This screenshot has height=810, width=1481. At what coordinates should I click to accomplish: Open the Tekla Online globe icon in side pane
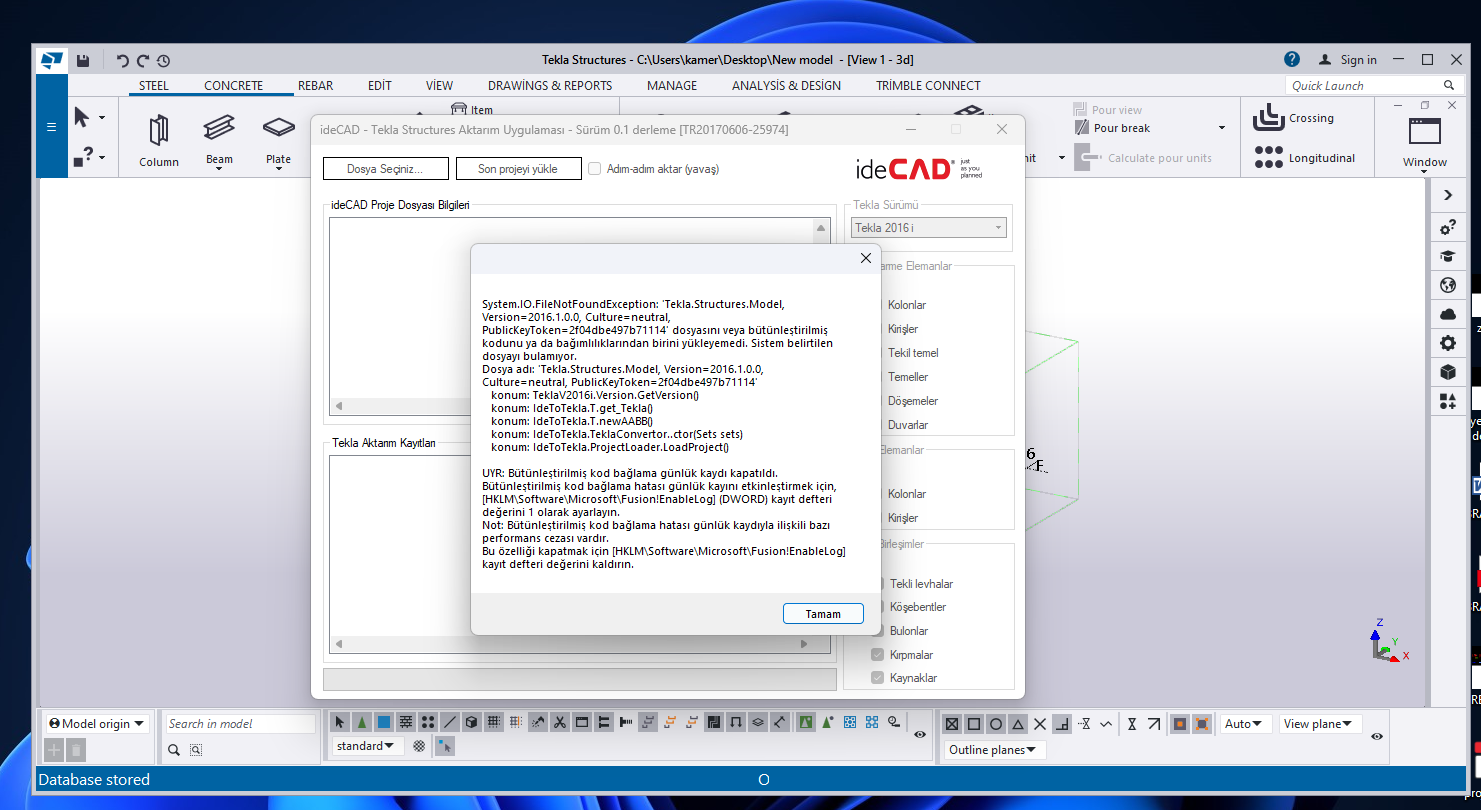pos(1447,285)
